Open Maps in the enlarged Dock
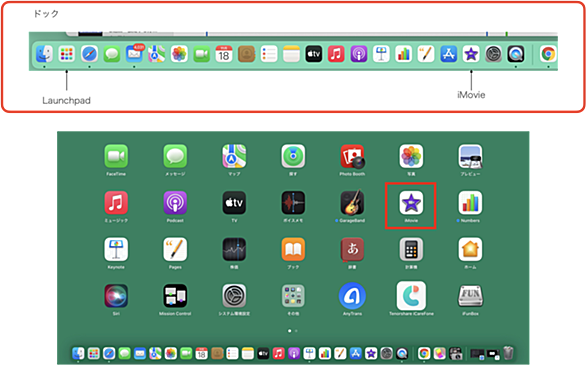 point(157,54)
